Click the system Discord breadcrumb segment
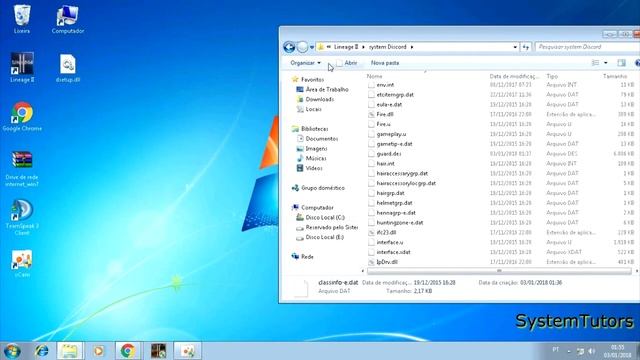 [388, 47]
